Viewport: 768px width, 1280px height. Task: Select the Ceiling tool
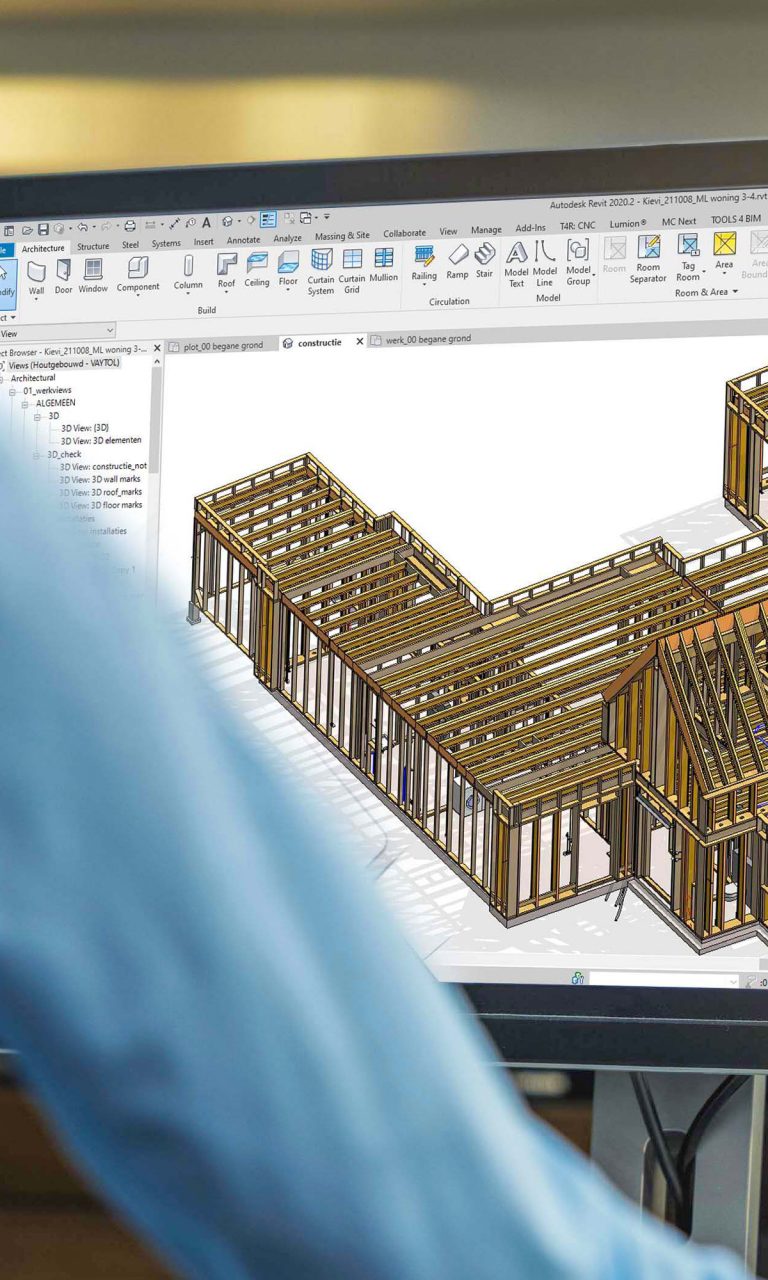[x=257, y=269]
